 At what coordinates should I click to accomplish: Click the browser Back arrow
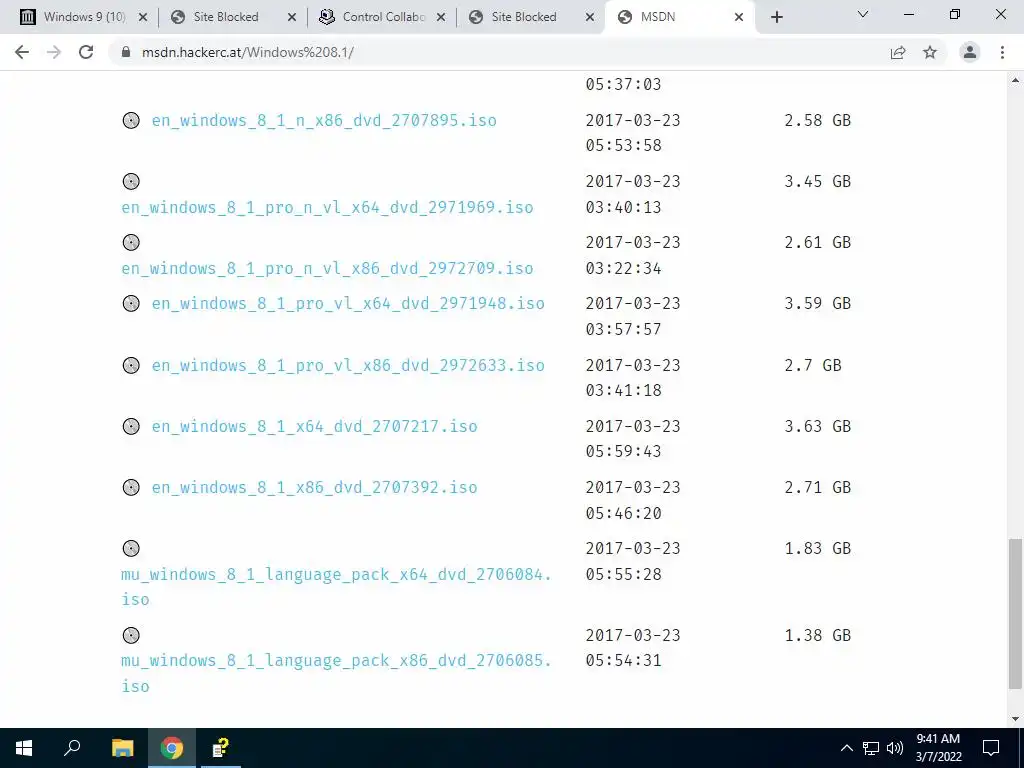tap(22, 52)
